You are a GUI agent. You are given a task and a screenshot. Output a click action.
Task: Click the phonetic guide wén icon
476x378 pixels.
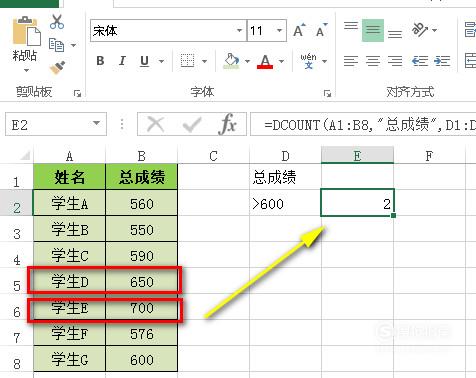tap(308, 61)
